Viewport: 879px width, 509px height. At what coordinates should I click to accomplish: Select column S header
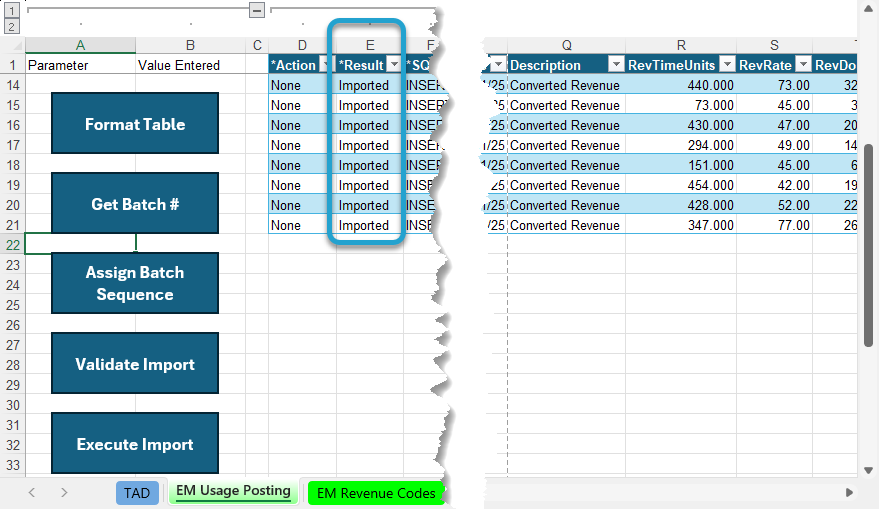click(x=774, y=45)
